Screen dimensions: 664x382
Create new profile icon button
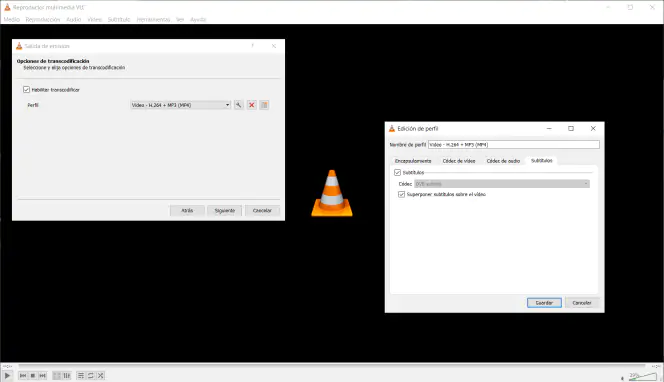click(x=264, y=105)
